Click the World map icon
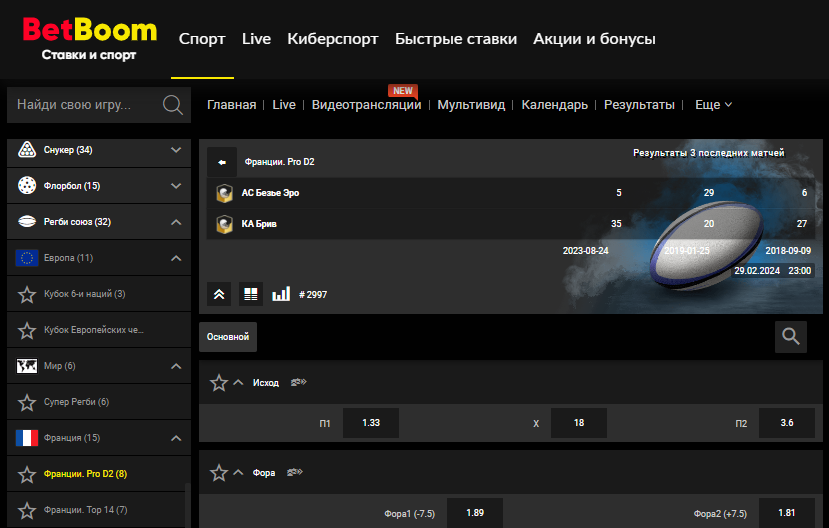829x528 pixels. [27, 366]
